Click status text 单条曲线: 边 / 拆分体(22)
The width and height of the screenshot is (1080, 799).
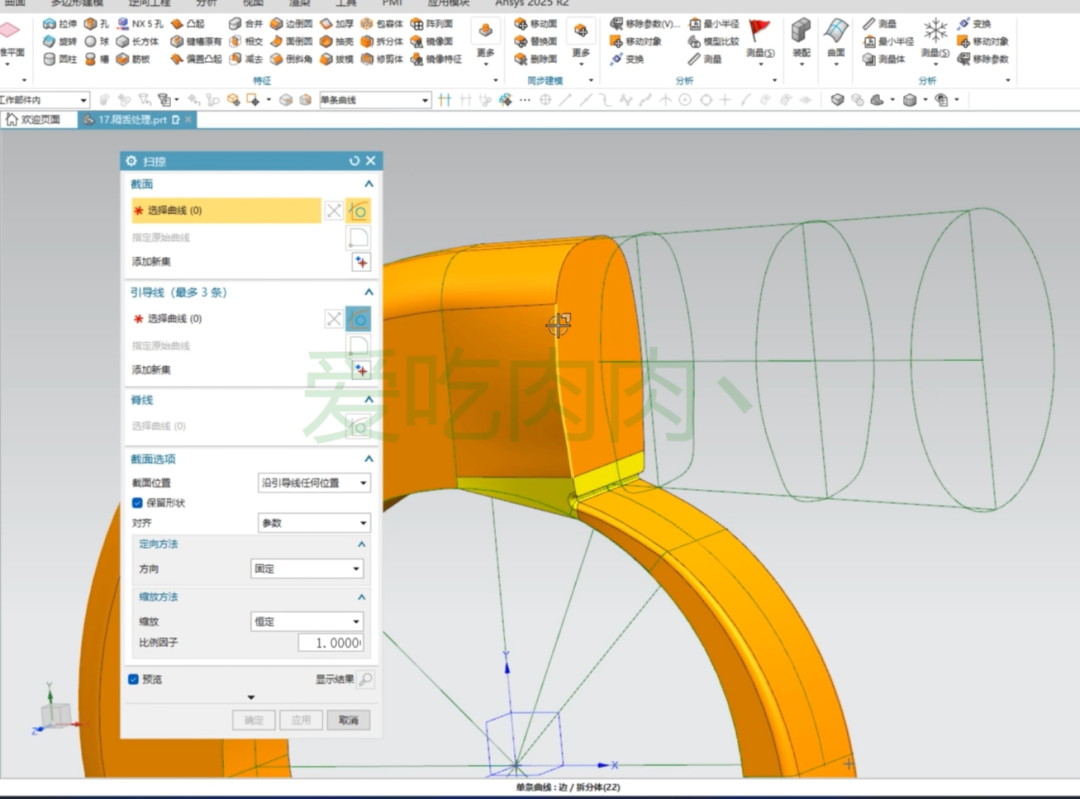[x=569, y=787]
